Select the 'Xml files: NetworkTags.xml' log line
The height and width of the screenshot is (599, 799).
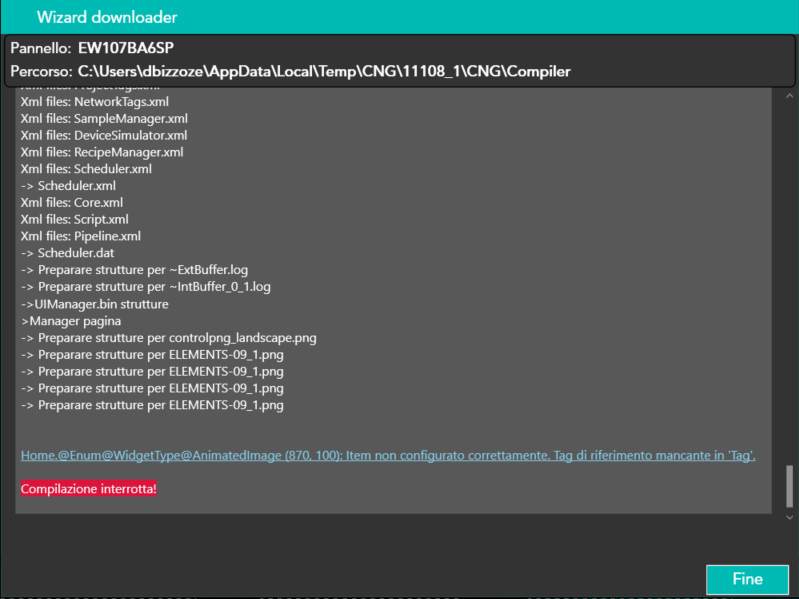click(95, 101)
